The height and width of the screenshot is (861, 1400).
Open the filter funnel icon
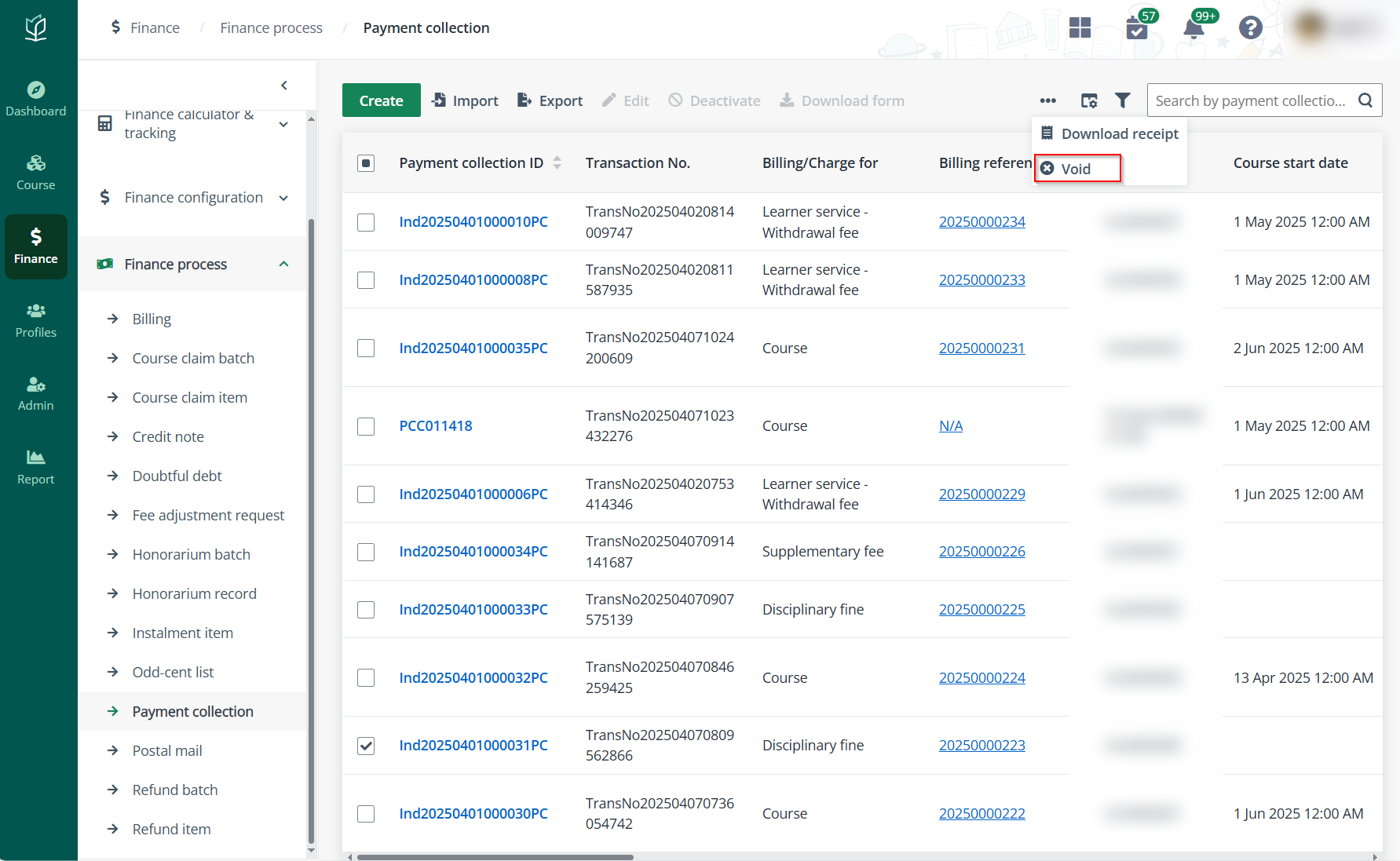[1123, 100]
